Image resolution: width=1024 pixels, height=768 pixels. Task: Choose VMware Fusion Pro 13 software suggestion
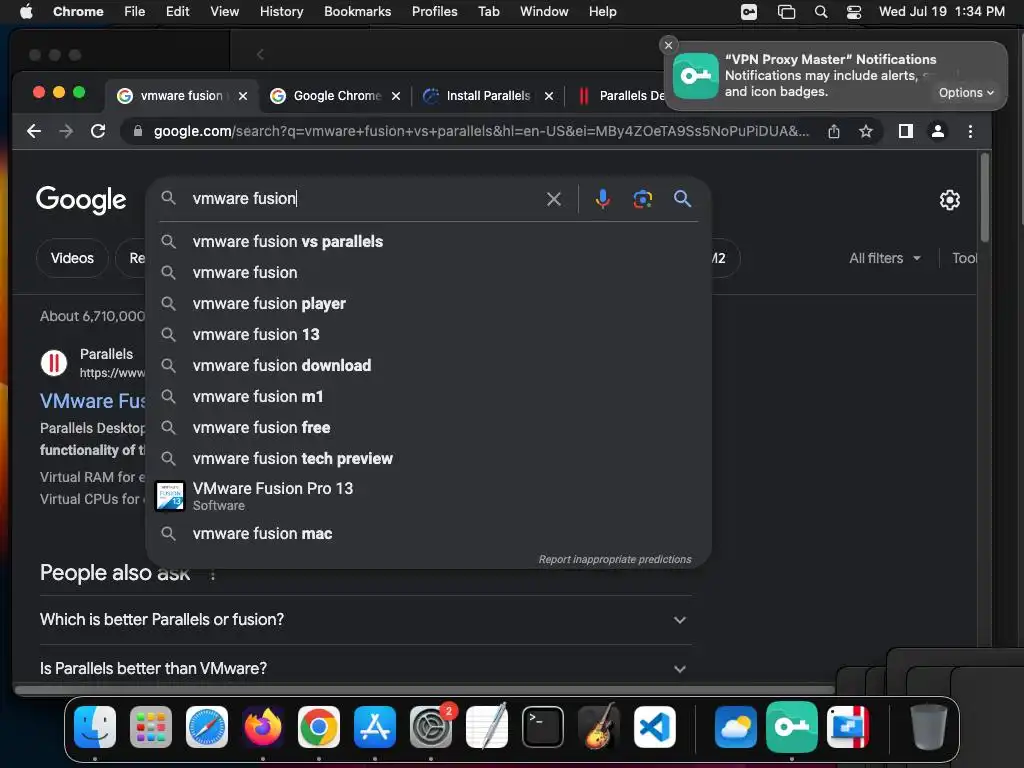pyautogui.click(x=428, y=496)
